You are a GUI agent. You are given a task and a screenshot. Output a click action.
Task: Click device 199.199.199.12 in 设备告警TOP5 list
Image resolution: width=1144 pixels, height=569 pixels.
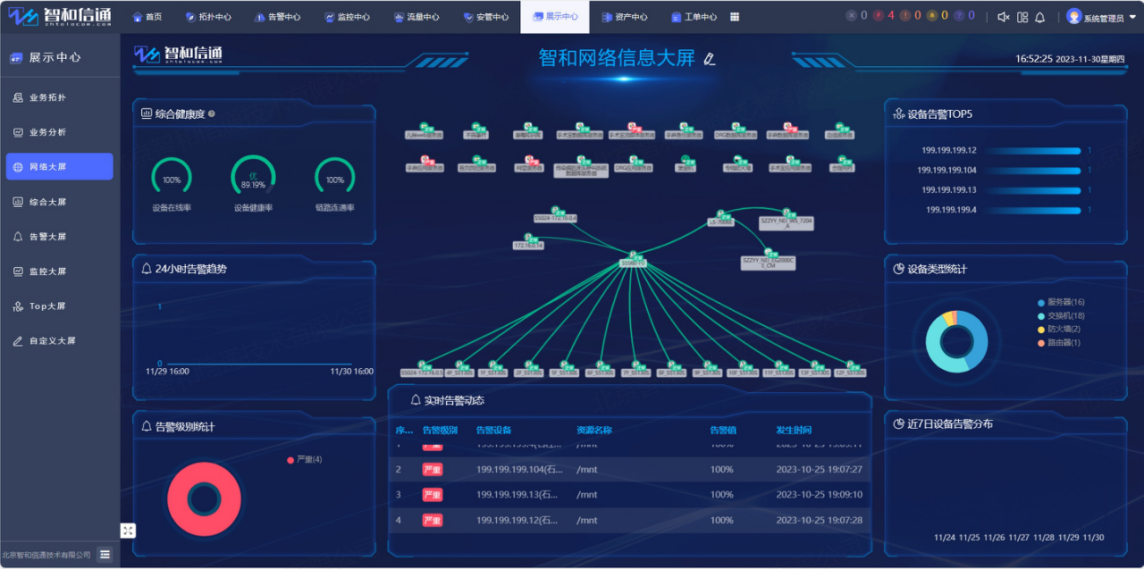point(949,151)
